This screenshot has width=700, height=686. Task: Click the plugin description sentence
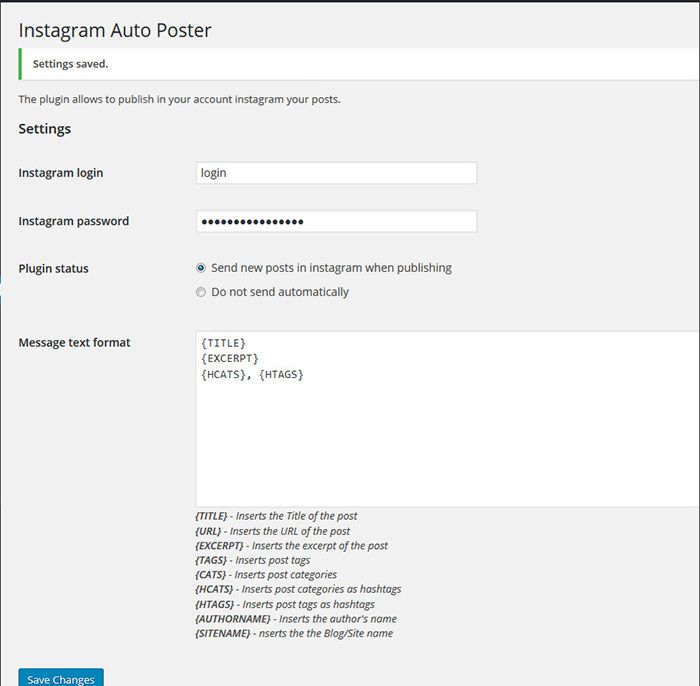pos(179,99)
